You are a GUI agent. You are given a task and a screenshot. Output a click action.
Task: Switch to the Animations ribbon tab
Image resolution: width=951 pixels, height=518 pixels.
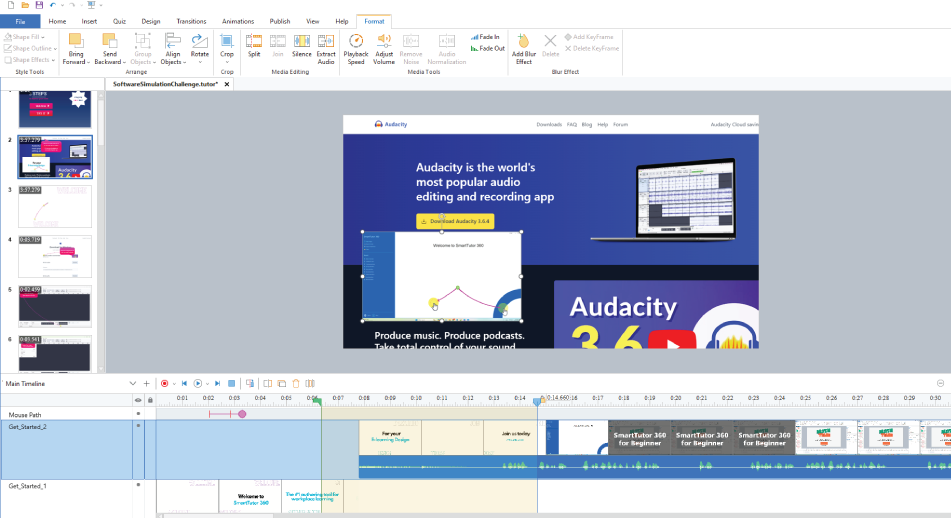pos(238,21)
